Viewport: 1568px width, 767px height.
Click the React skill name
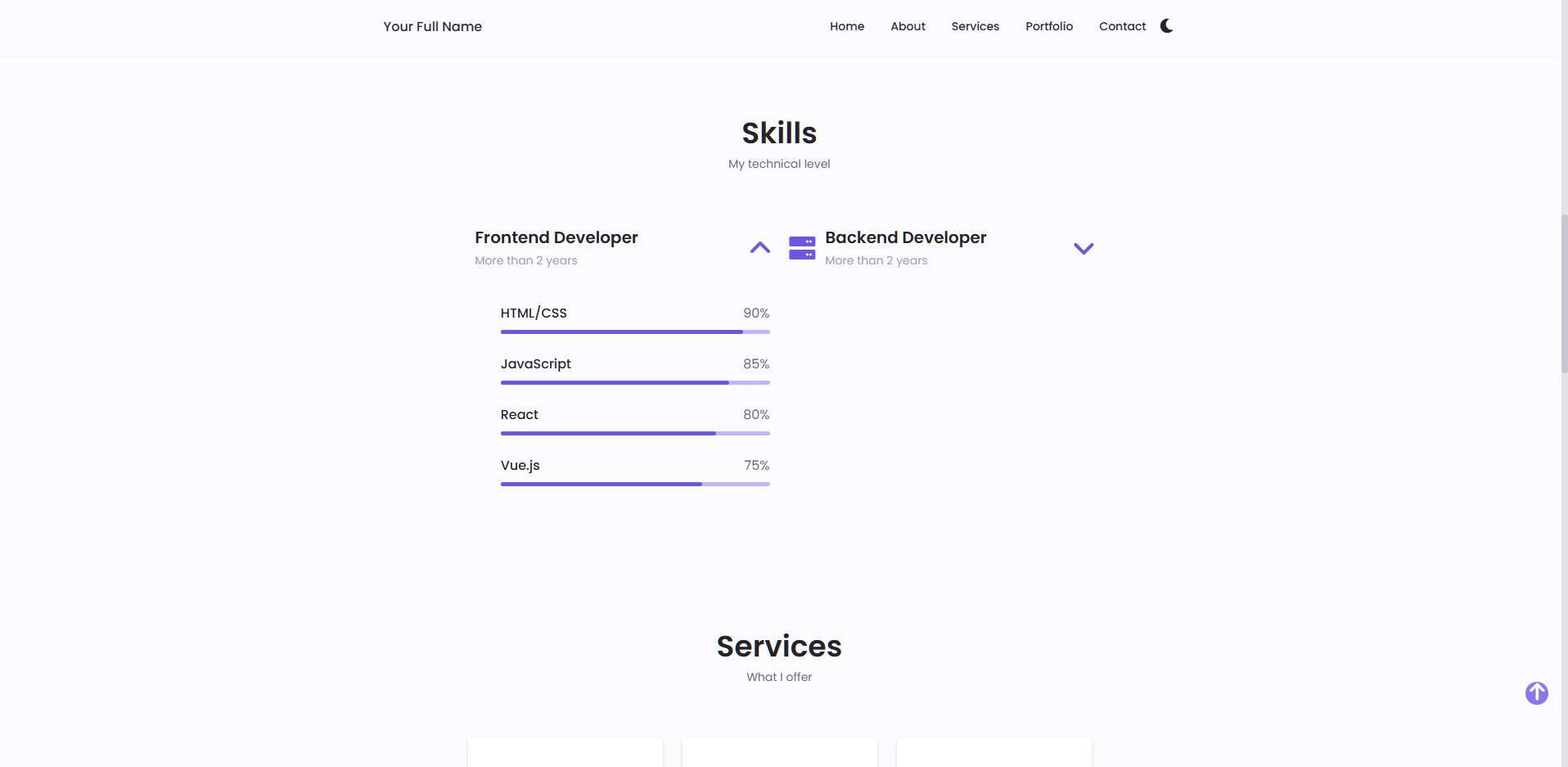pyautogui.click(x=520, y=415)
